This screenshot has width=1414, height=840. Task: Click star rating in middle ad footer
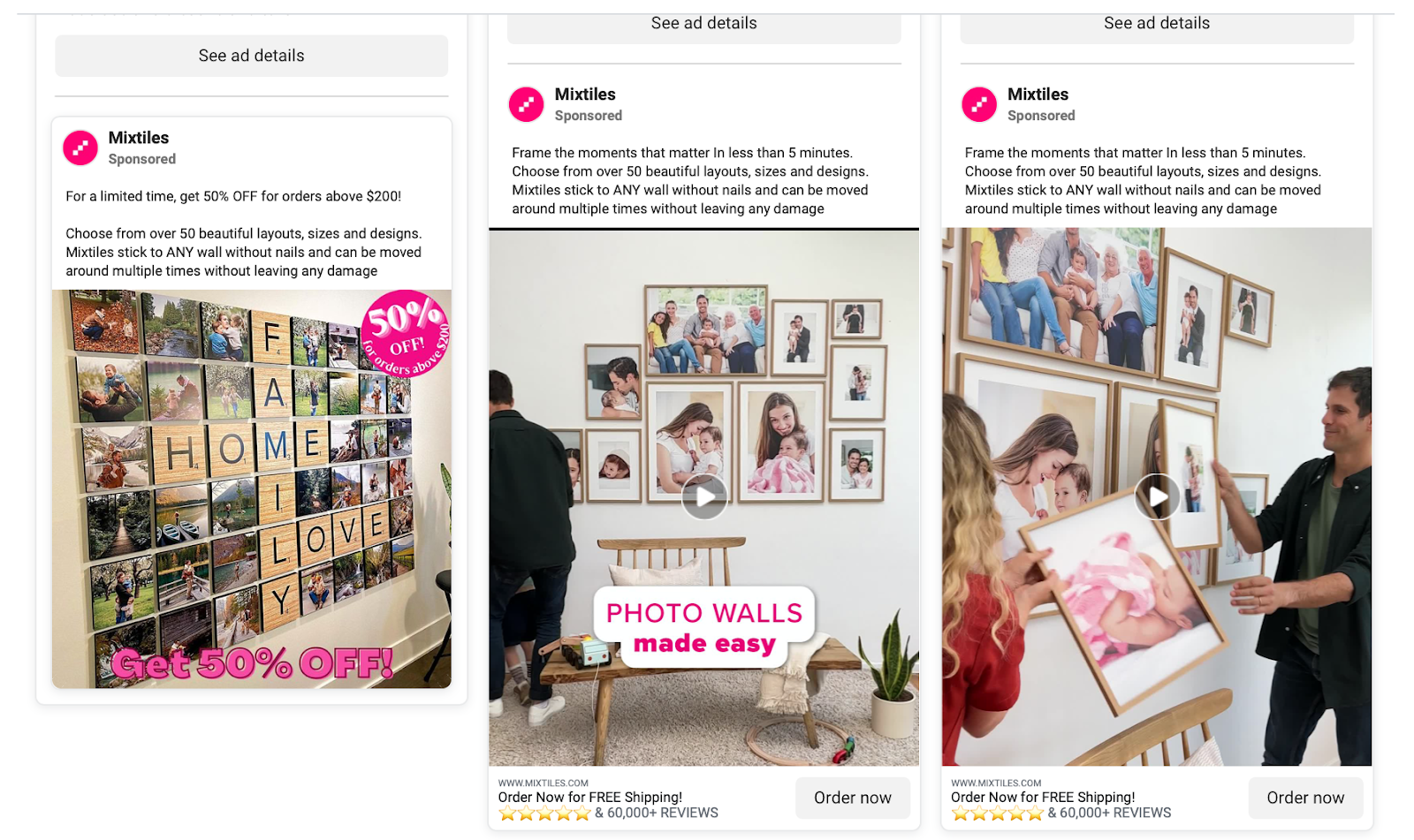point(544,814)
